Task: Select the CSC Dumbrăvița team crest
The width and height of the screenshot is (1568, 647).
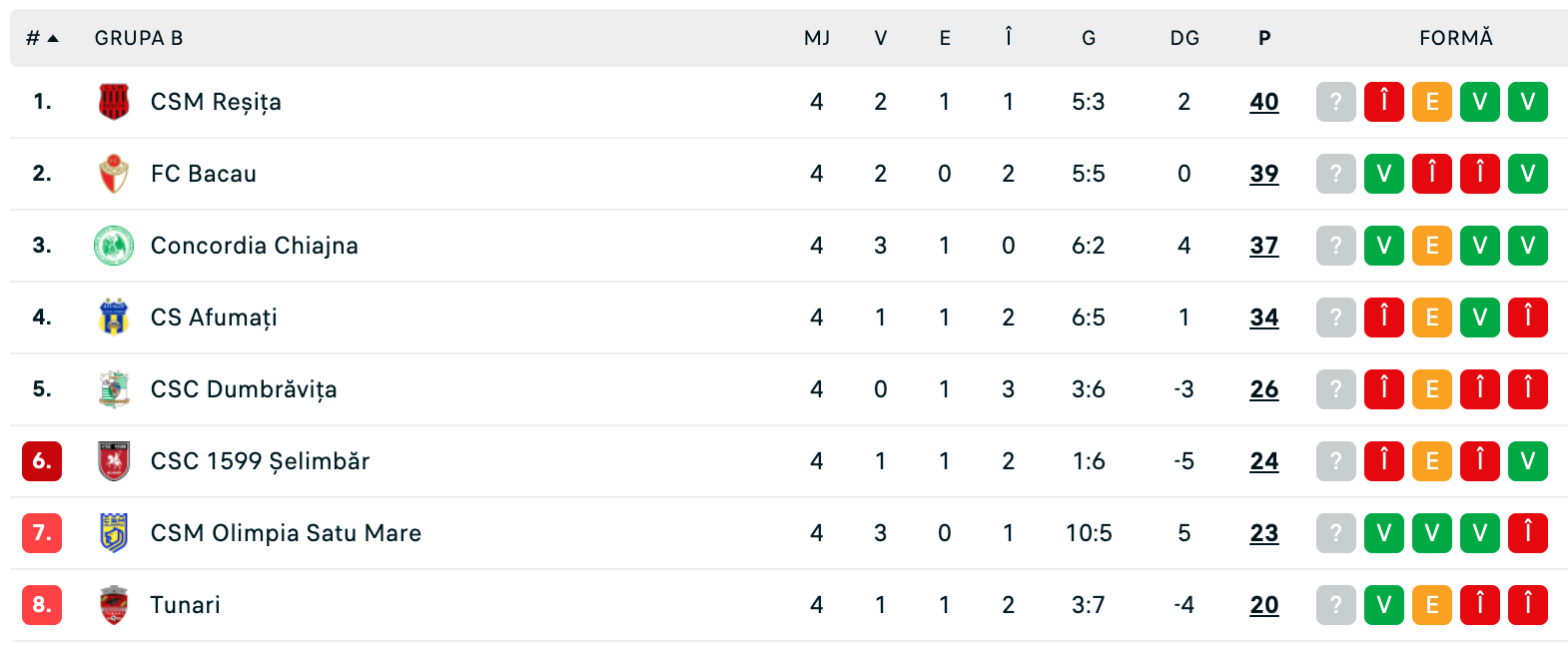Action: click(x=114, y=389)
